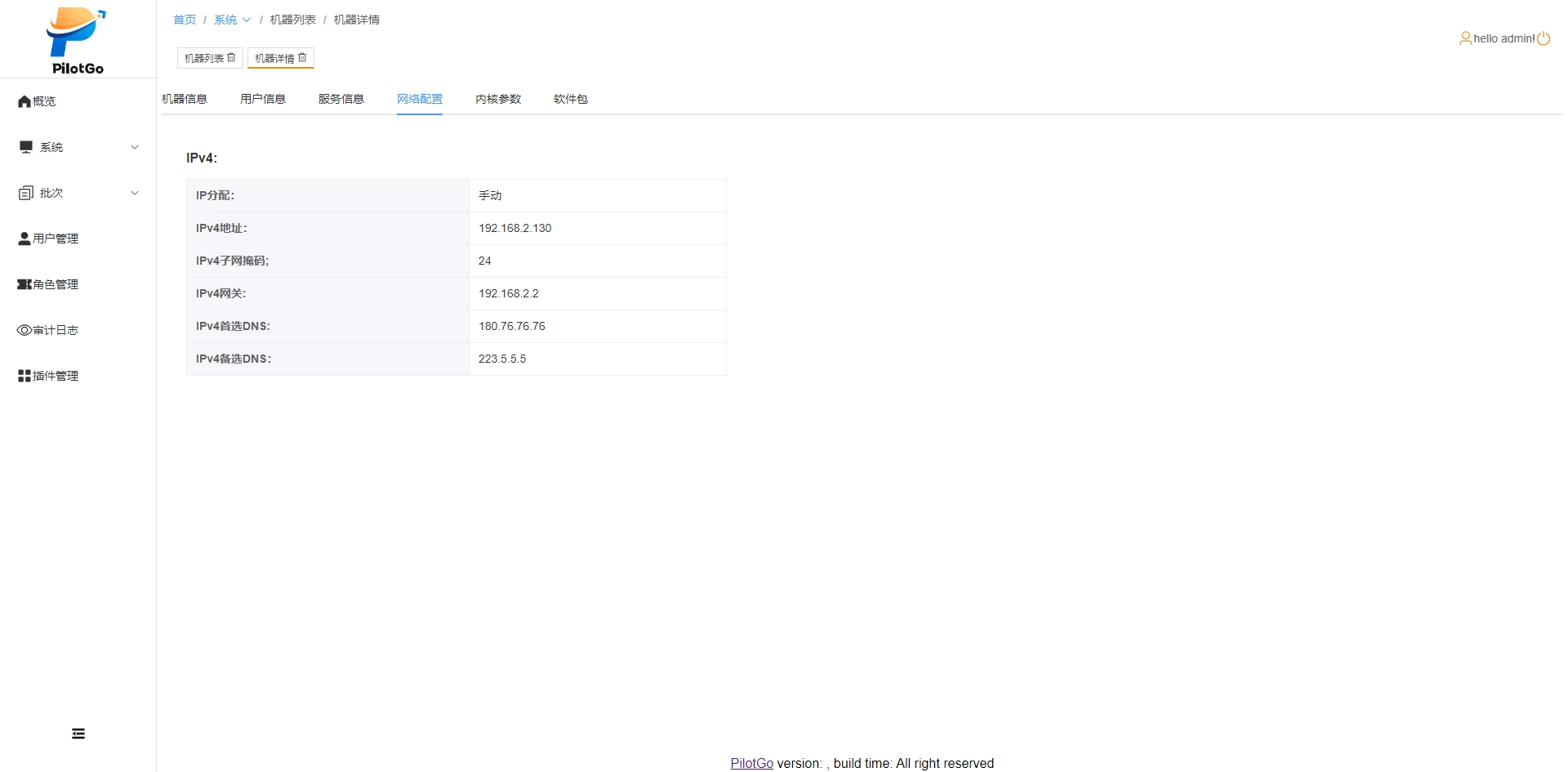This screenshot has width=1568, height=772.
Task: Close the 机器列表 tab via trash icon
Action: pyautogui.click(x=231, y=58)
